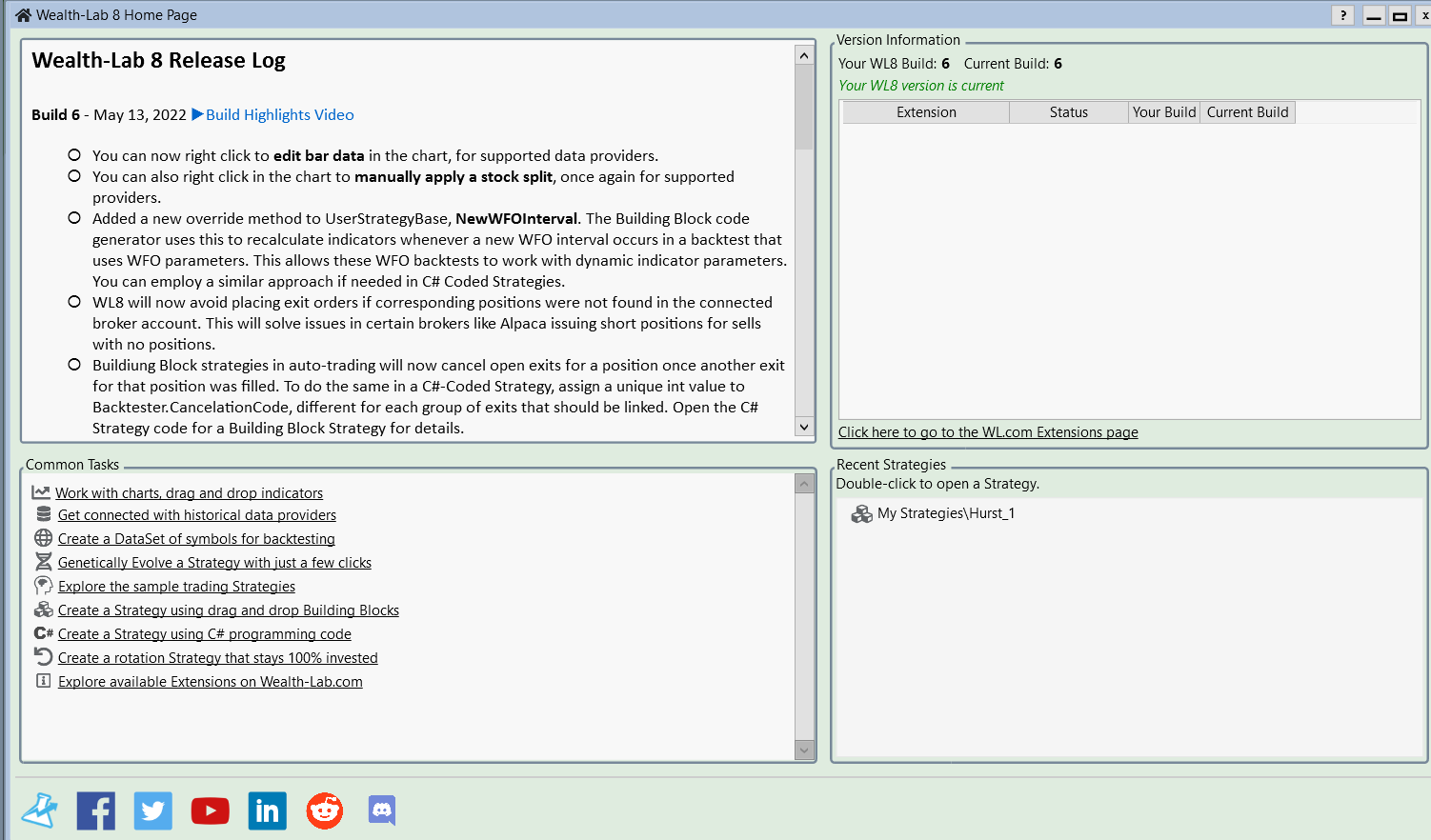
Task: Click the 'Wealth-Lab 8 Release Log' heading
Action: point(158,60)
